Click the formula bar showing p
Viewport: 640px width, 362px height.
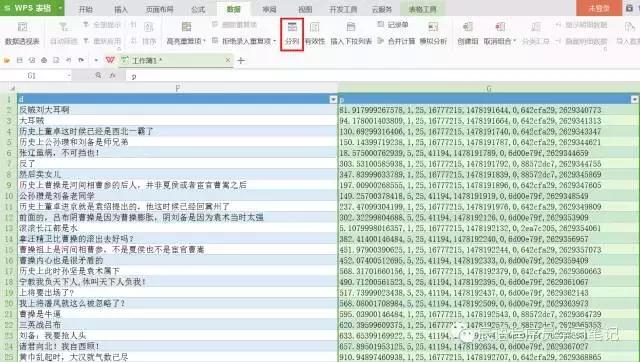tap(383, 76)
